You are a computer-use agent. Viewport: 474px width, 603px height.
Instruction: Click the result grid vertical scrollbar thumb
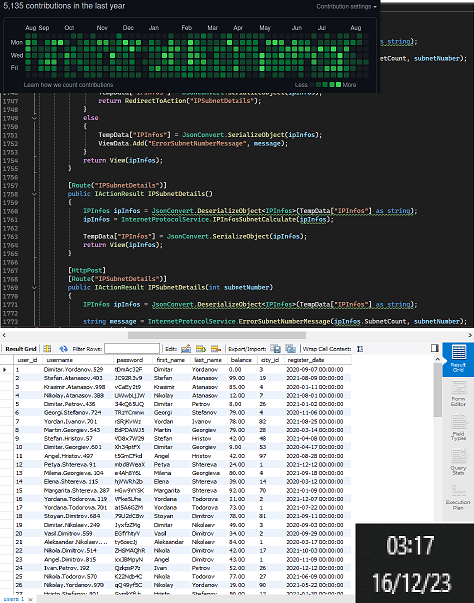coord(437,390)
